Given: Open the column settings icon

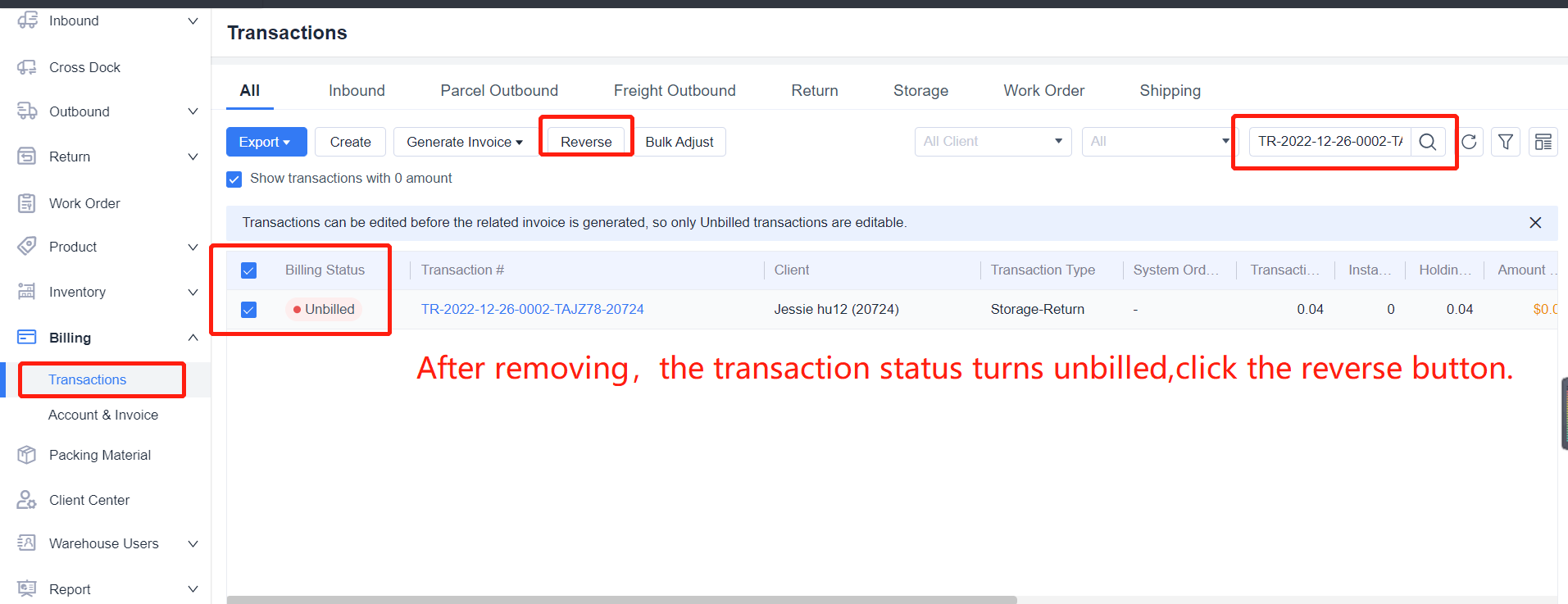Looking at the screenshot, I should click(1543, 142).
